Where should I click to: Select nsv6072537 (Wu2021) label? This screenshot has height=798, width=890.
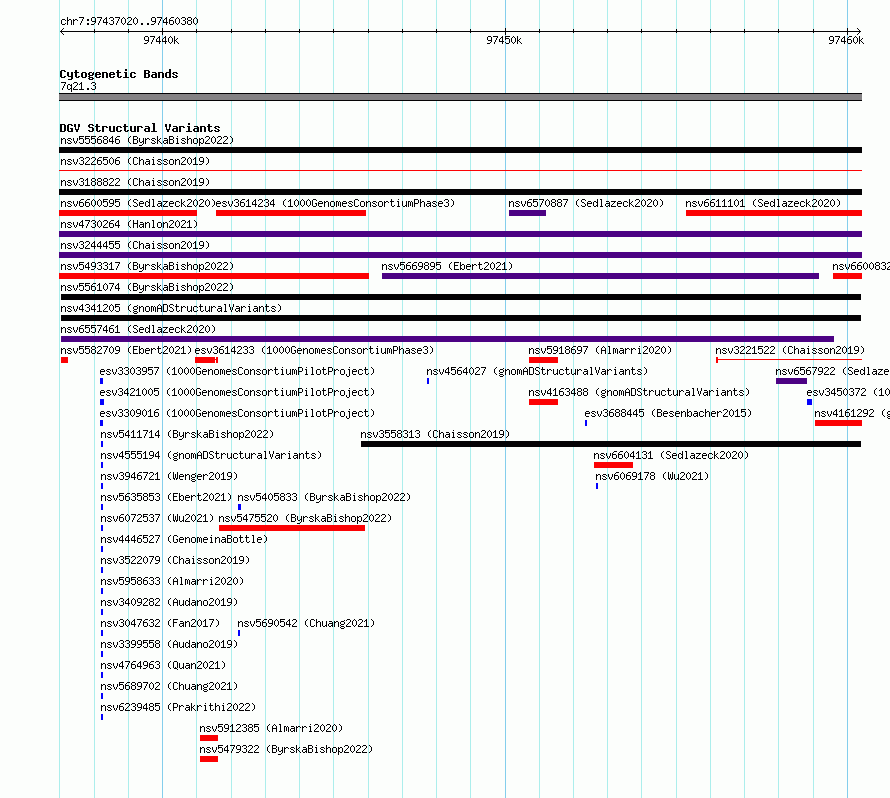point(157,518)
